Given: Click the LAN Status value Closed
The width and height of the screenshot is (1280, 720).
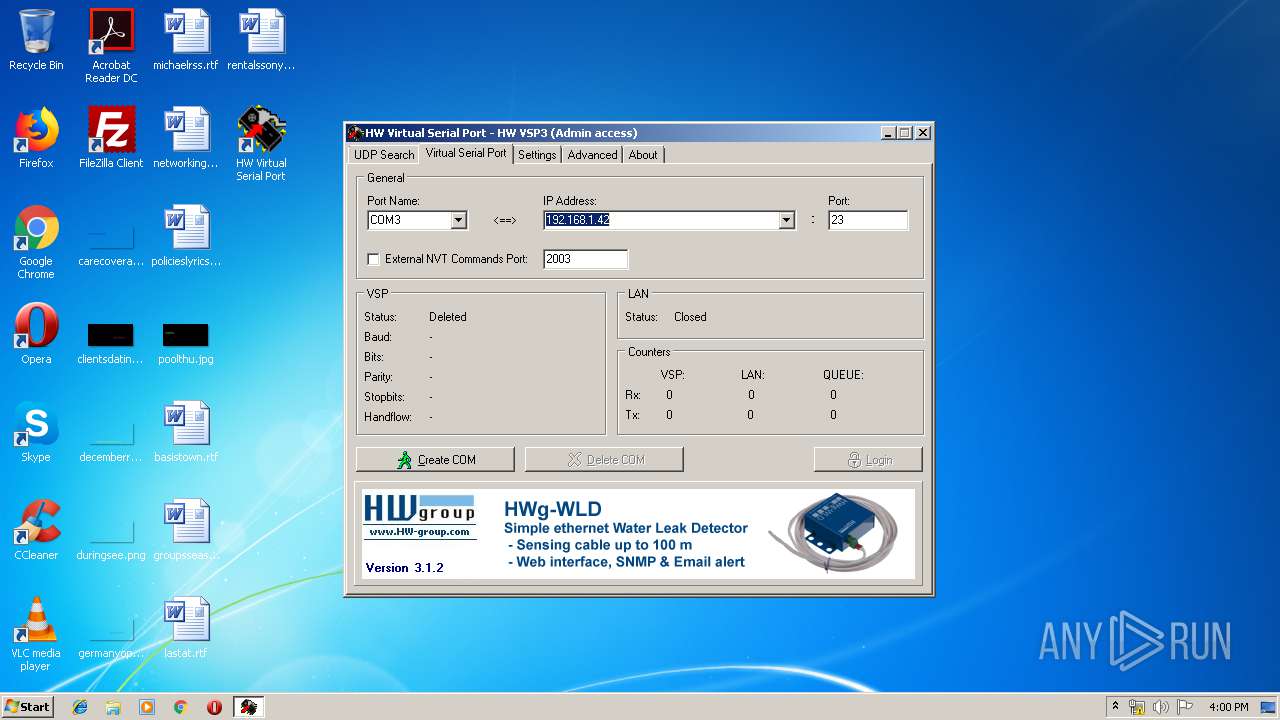Looking at the screenshot, I should tap(690, 317).
